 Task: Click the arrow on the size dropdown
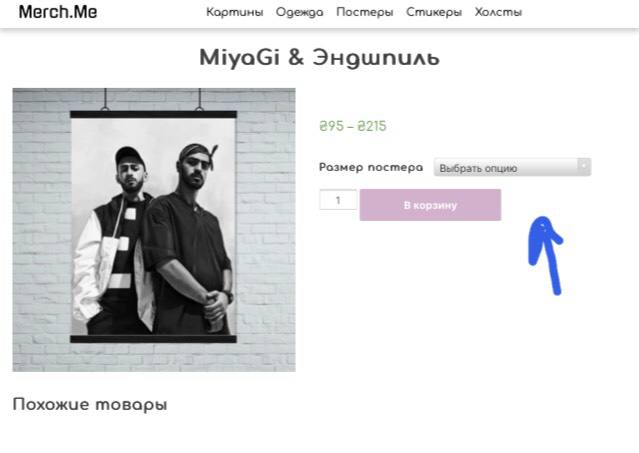(584, 166)
